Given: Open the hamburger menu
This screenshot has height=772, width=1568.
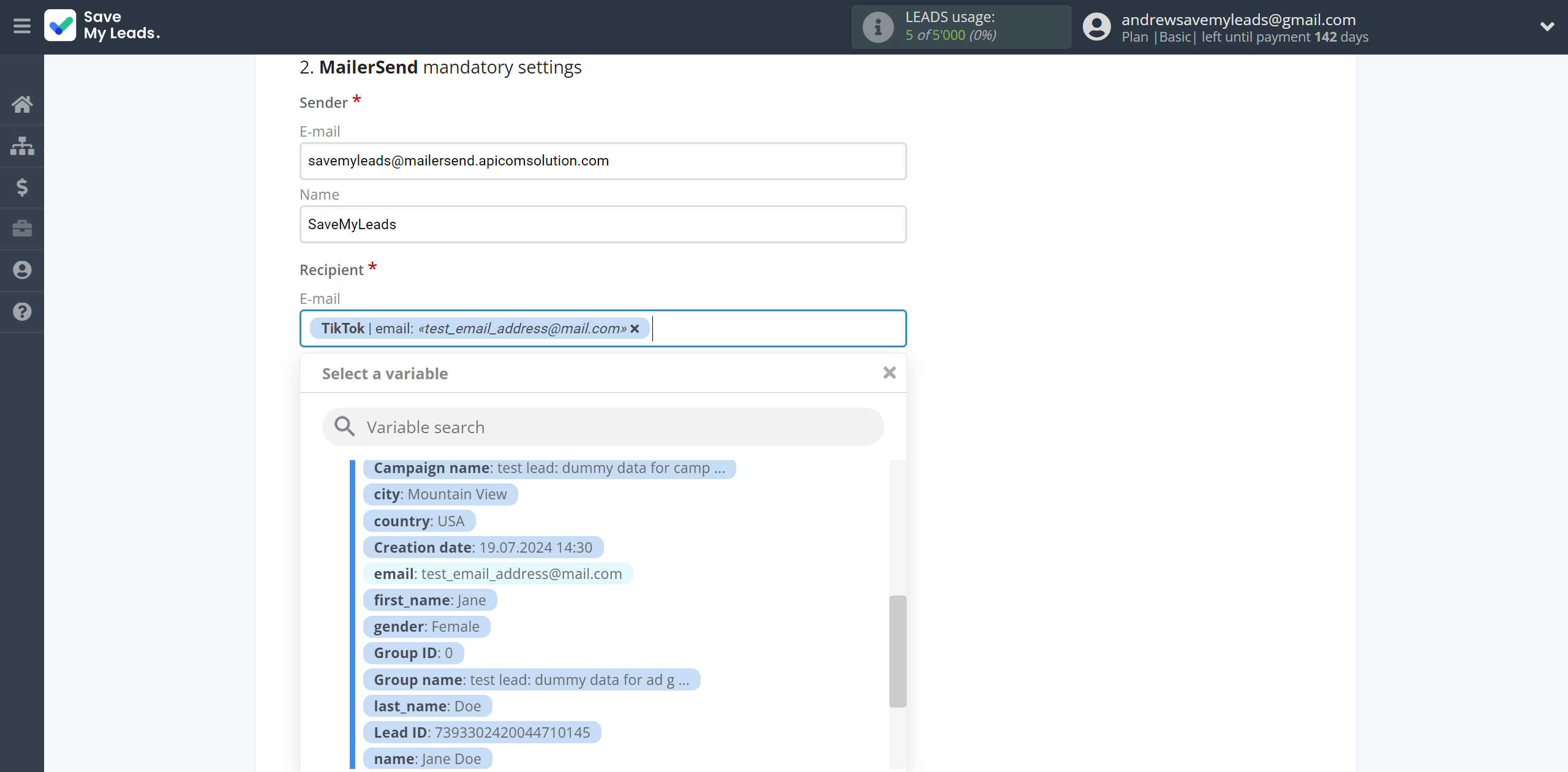Looking at the screenshot, I should pos(22,26).
